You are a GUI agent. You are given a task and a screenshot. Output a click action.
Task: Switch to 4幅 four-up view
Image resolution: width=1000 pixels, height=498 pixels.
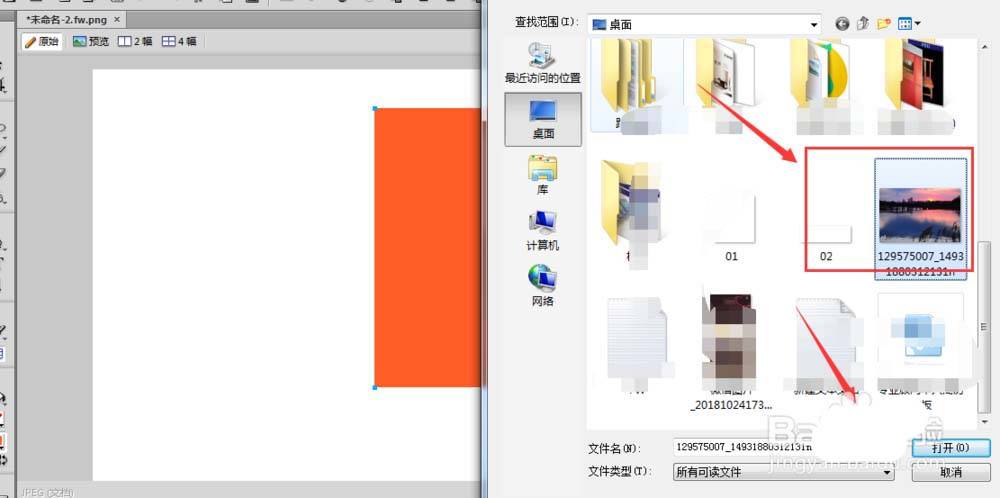pyautogui.click(x=179, y=42)
